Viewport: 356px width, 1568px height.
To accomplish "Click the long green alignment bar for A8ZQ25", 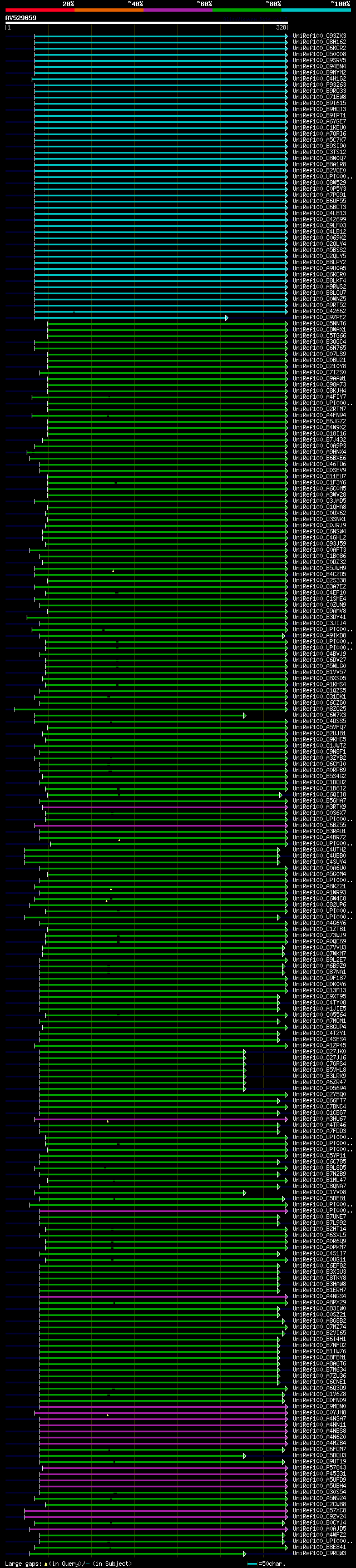I will click(x=151, y=709).
